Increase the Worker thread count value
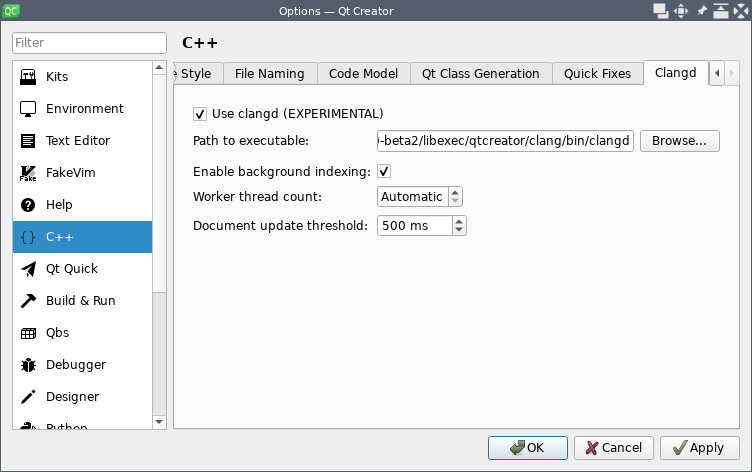Viewport: 752px width, 472px height. tap(456, 193)
